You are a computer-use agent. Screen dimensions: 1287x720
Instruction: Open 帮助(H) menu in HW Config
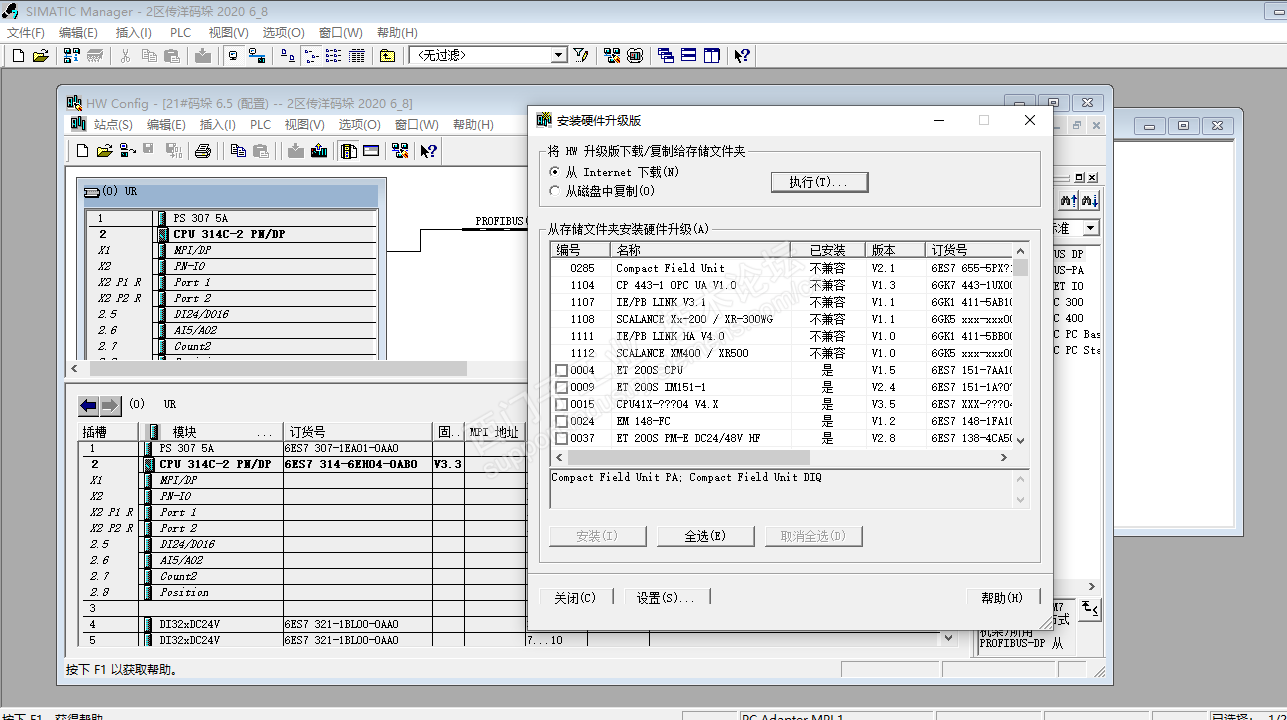pyautogui.click(x=473, y=125)
